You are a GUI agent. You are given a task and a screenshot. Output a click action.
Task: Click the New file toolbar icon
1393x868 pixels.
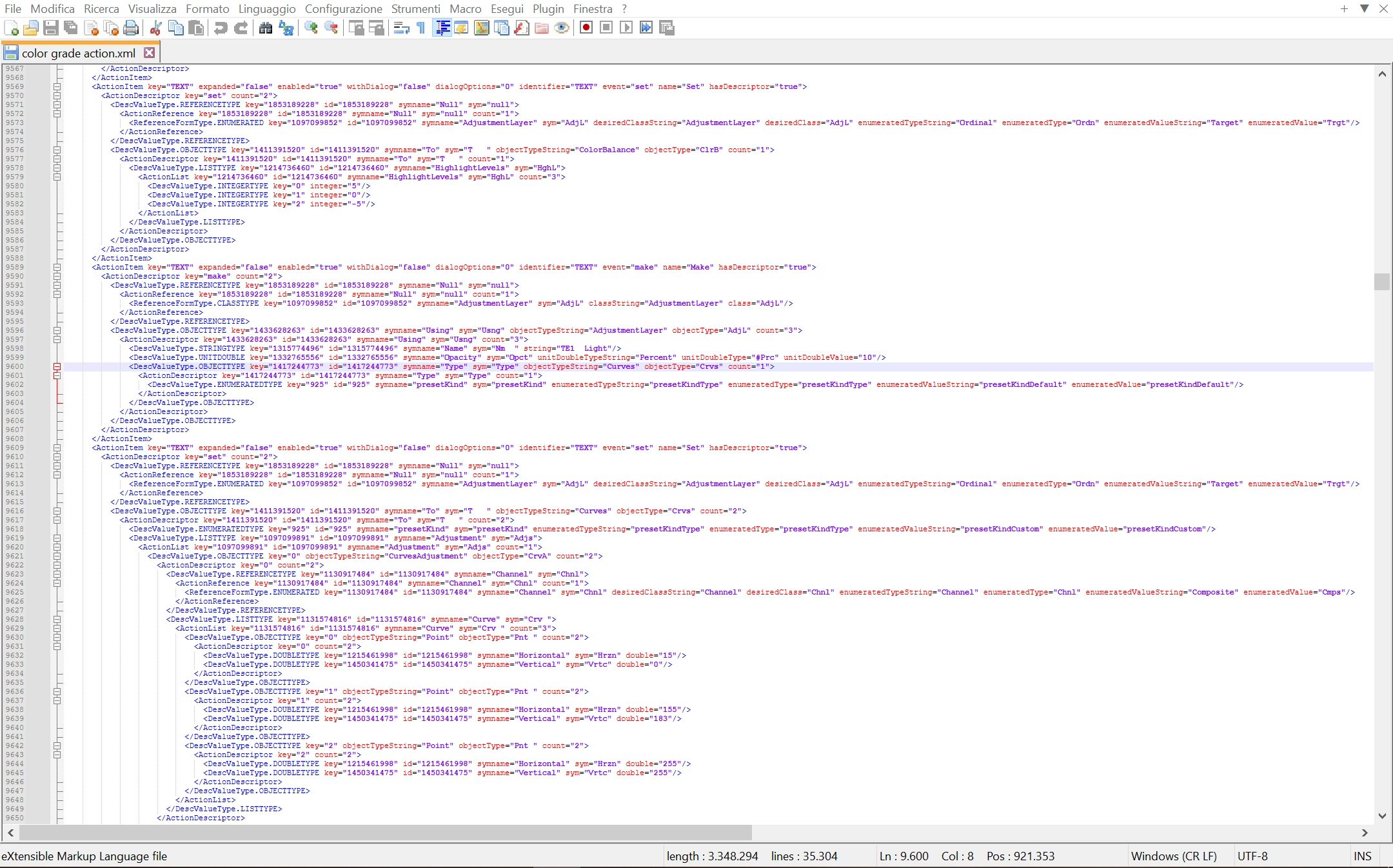[11, 28]
